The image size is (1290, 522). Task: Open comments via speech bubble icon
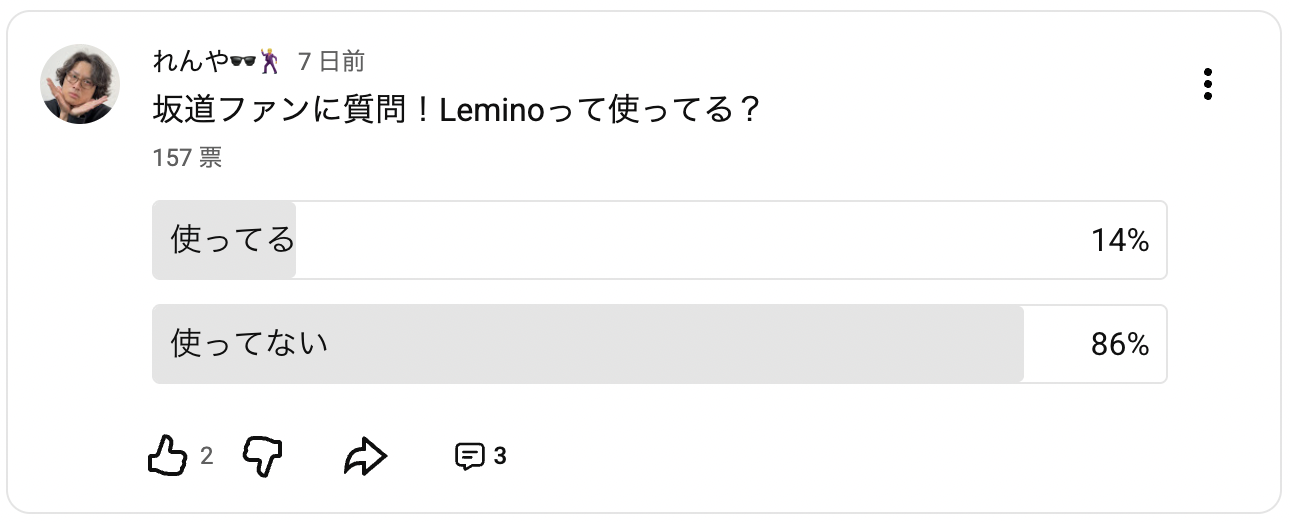pos(468,456)
